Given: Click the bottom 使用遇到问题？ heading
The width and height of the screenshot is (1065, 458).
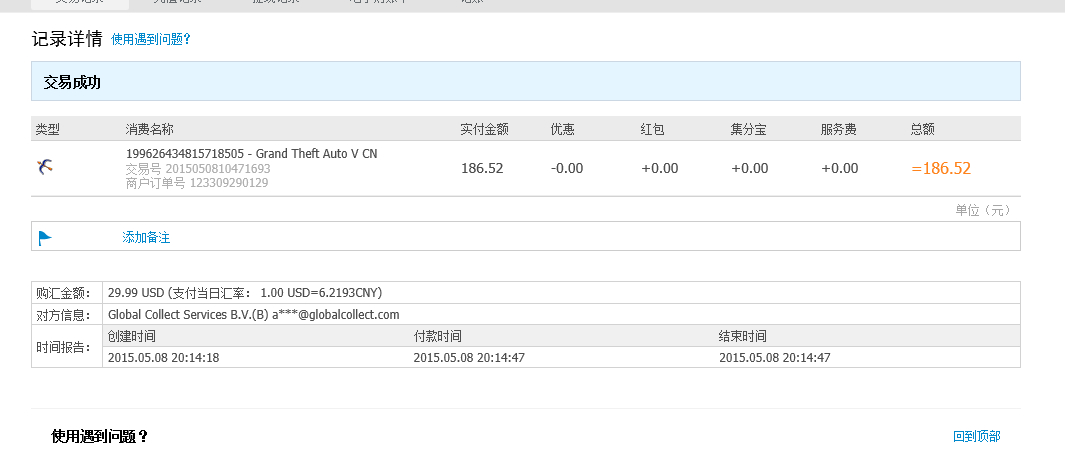Looking at the screenshot, I should pyautogui.click(x=100, y=436).
